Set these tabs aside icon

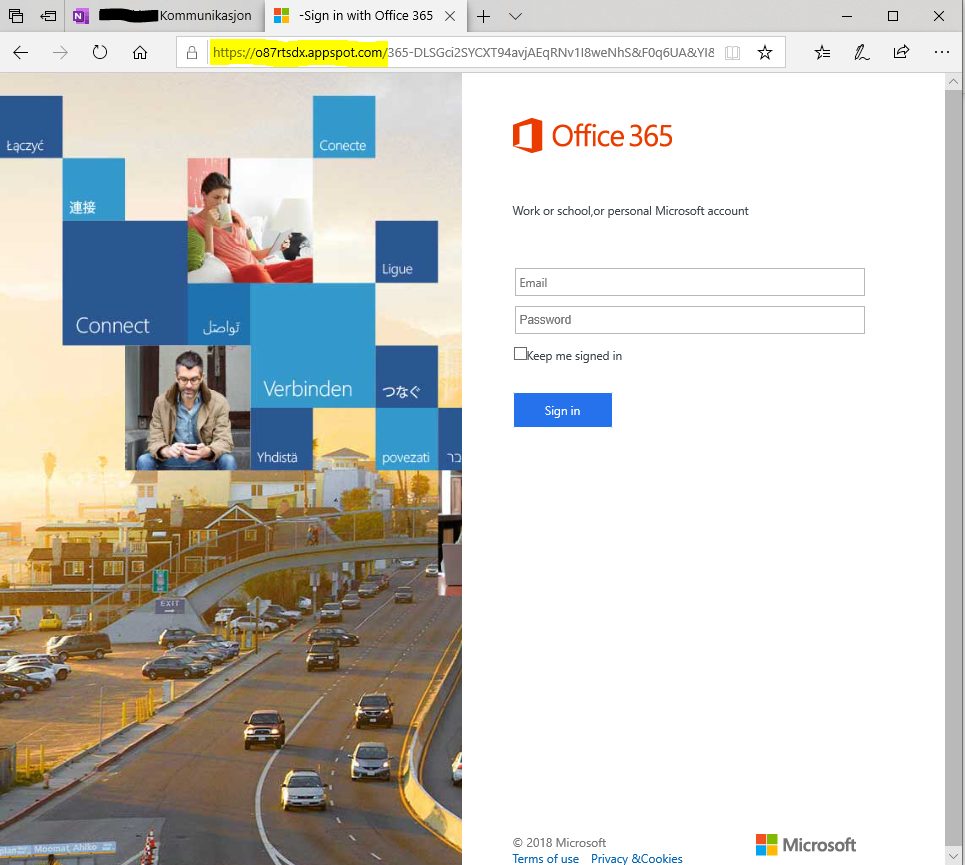[x=48, y=16]
